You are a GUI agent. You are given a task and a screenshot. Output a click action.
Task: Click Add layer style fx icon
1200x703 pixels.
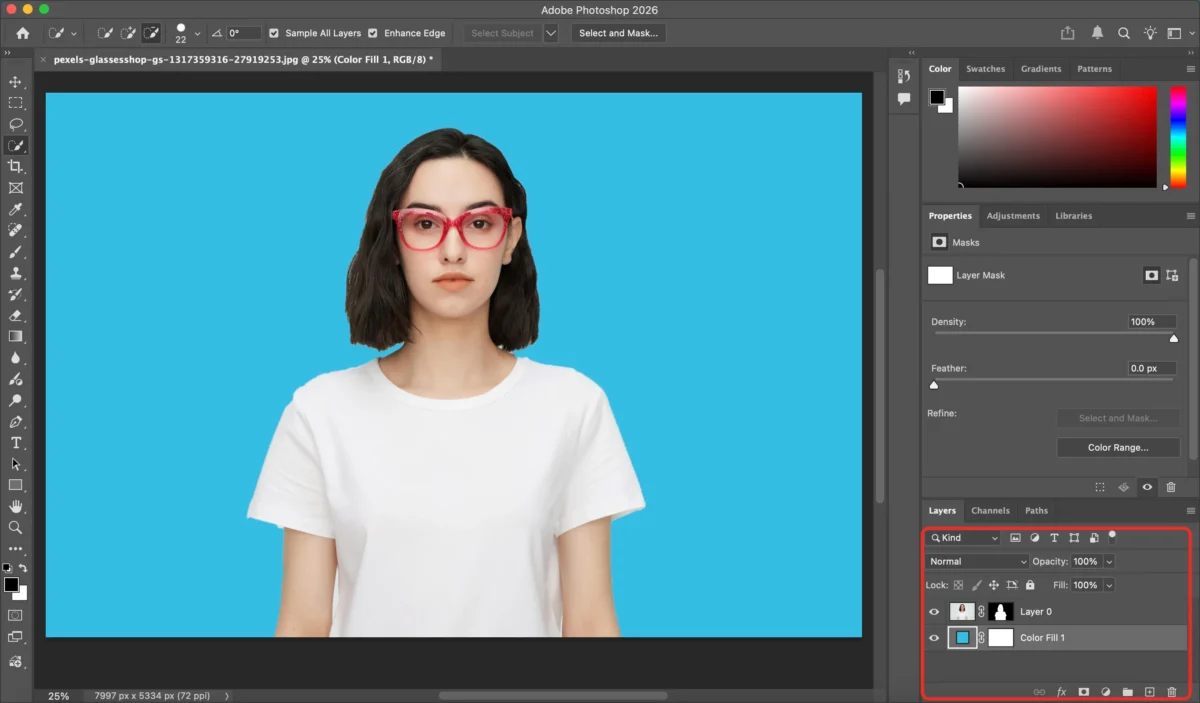click(x=1061, y=692)
